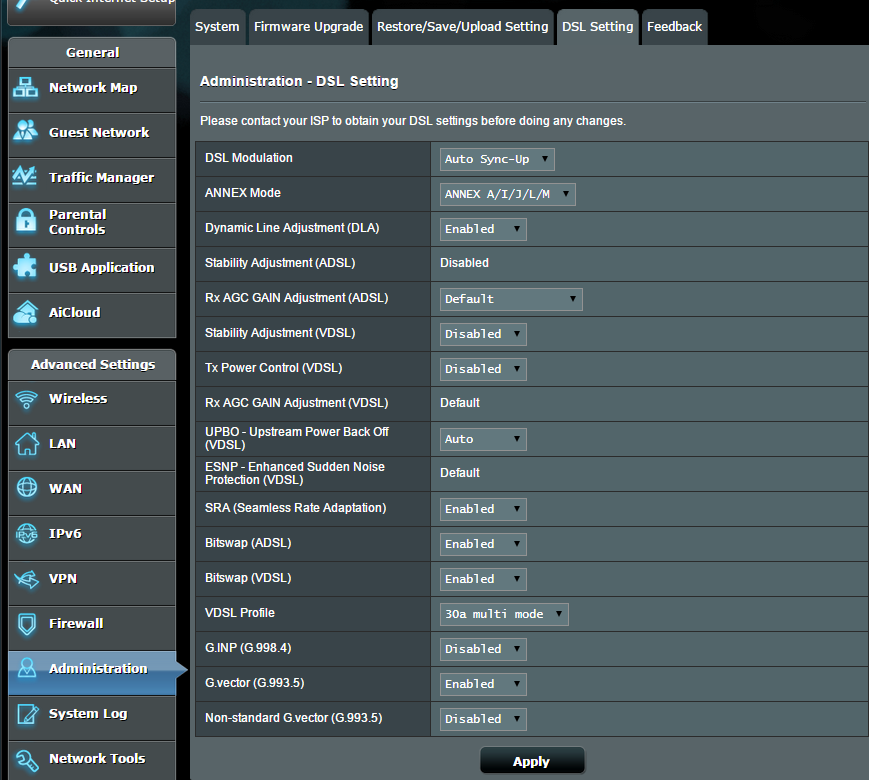
Task: Open Wireless settings label
Action: (78, 399)
